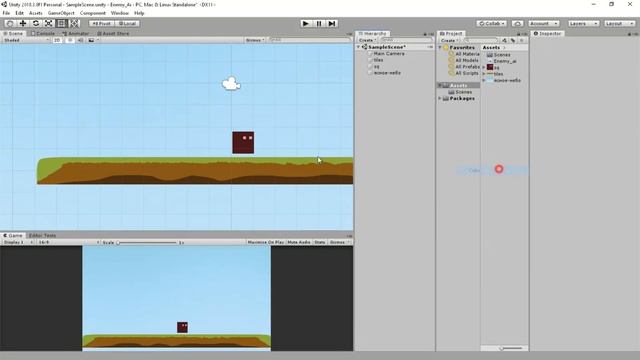The width and height of the screenshot is (640, 360).
Task: Collapse Favorites in Project panel
Action: [x=440, y=48]
